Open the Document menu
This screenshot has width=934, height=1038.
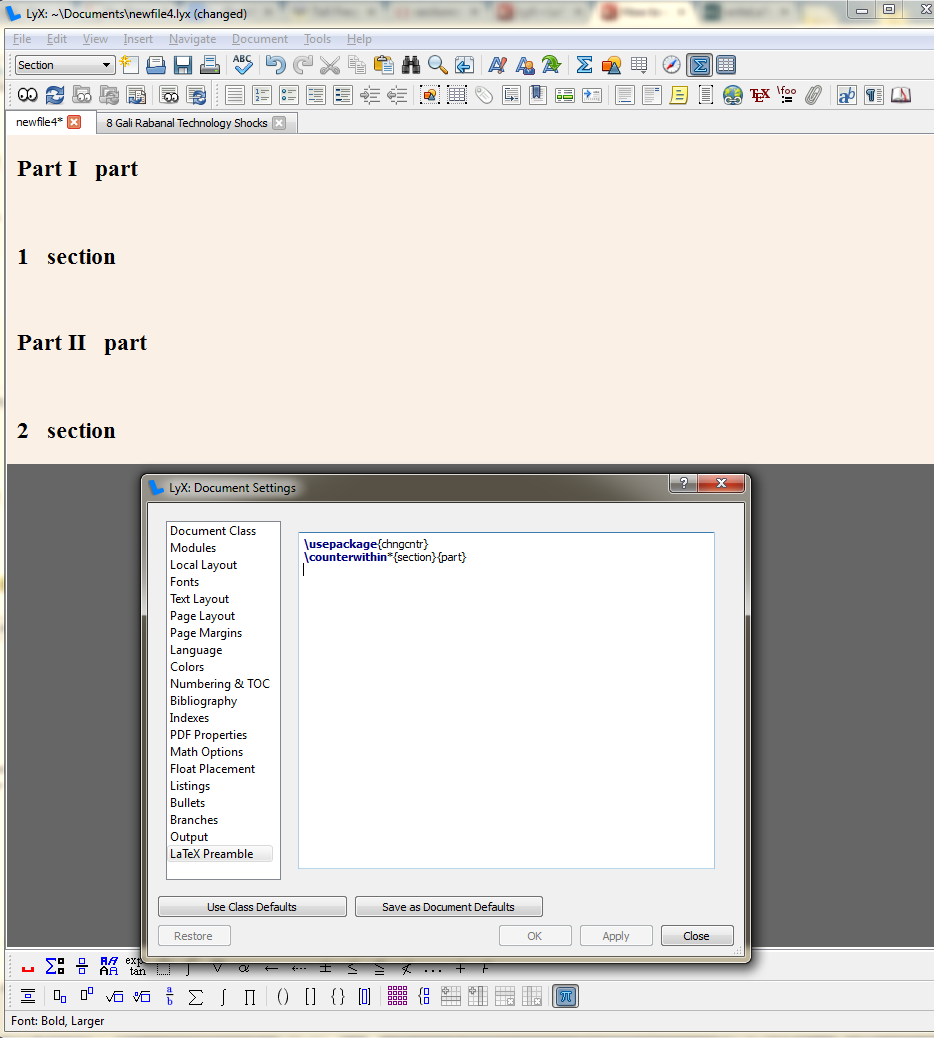coord(259,39)
